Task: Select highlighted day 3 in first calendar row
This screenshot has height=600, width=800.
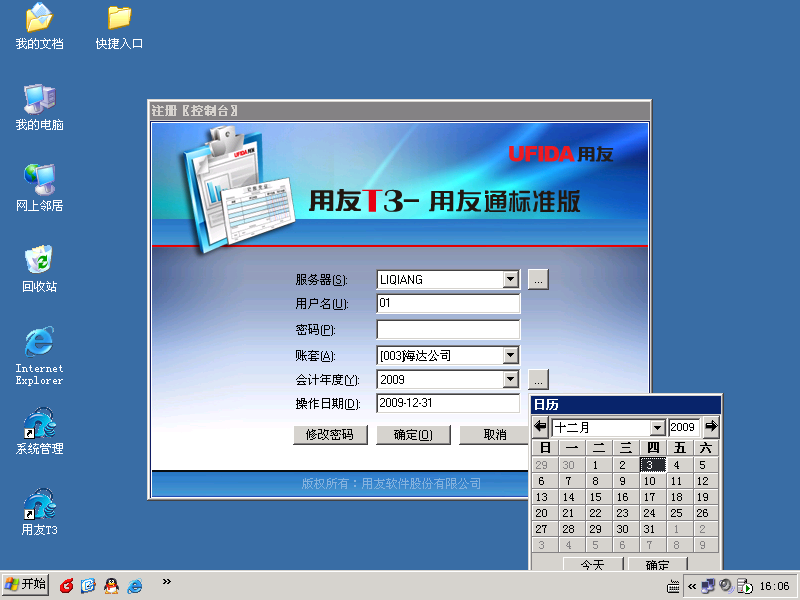Action: click(652, 465)
